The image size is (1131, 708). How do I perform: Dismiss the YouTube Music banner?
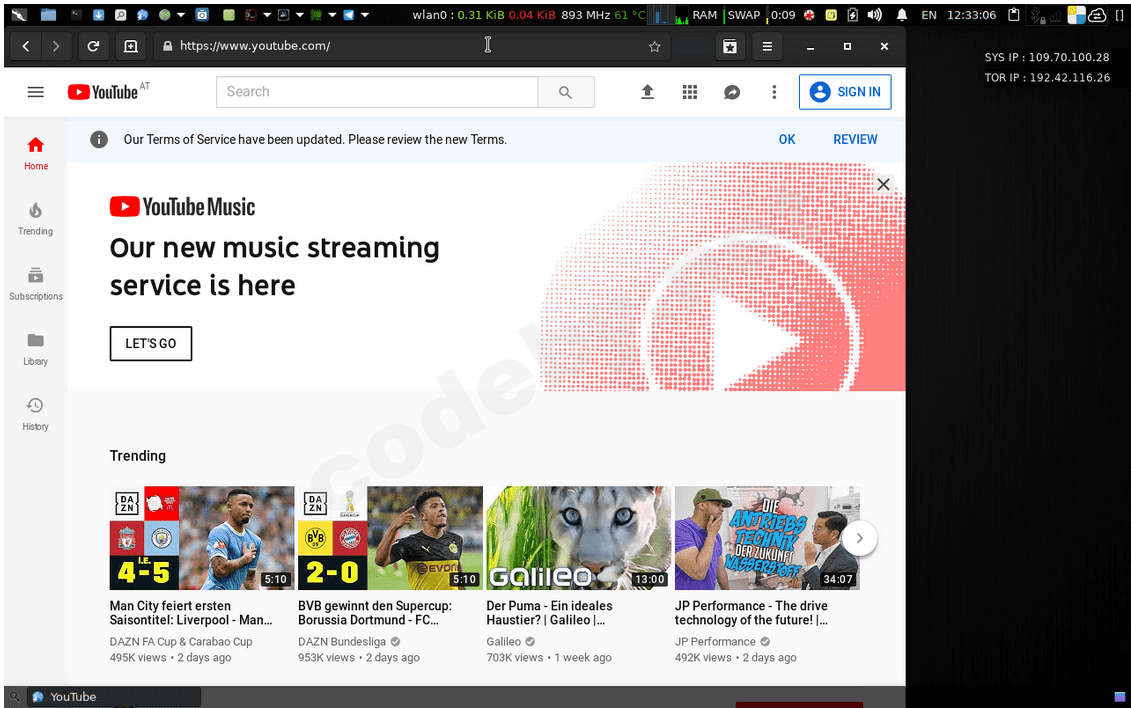pyautogui.click(x=883, y=184)
